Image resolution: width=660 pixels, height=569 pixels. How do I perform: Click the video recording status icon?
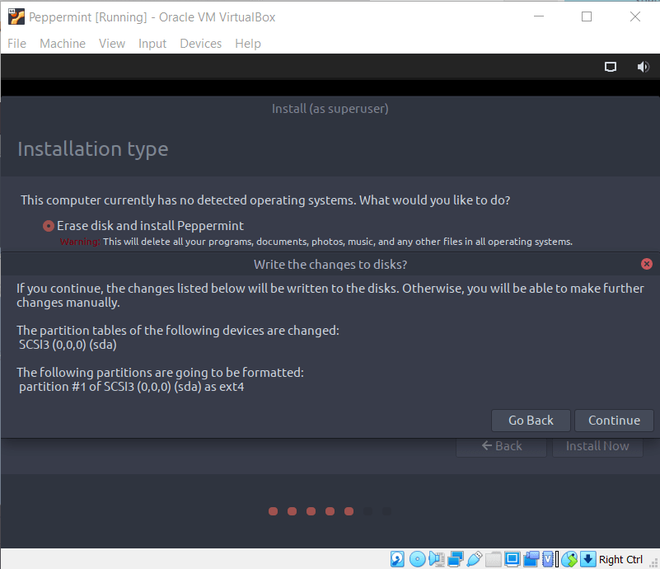pos(531,559)
